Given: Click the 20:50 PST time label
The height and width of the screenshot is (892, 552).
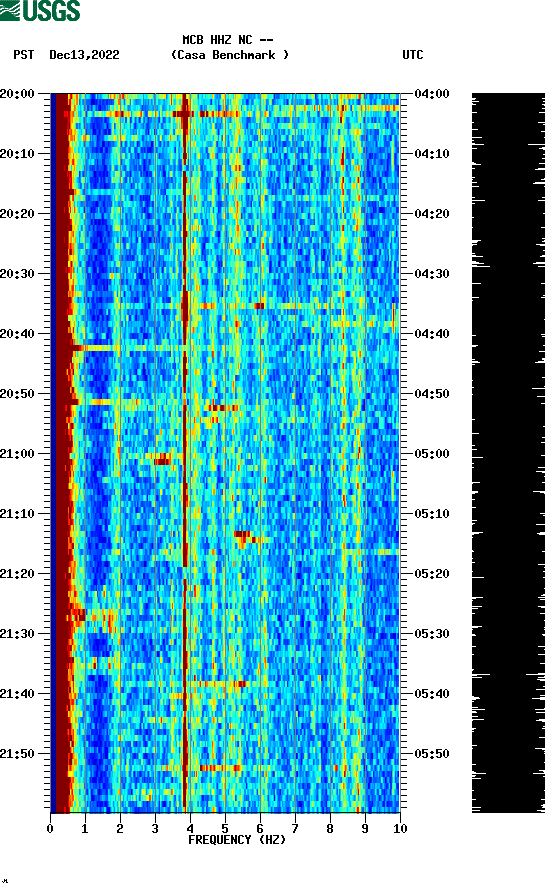Looking at the screenshot, I should pyautogui.click(x=17, y=394).
